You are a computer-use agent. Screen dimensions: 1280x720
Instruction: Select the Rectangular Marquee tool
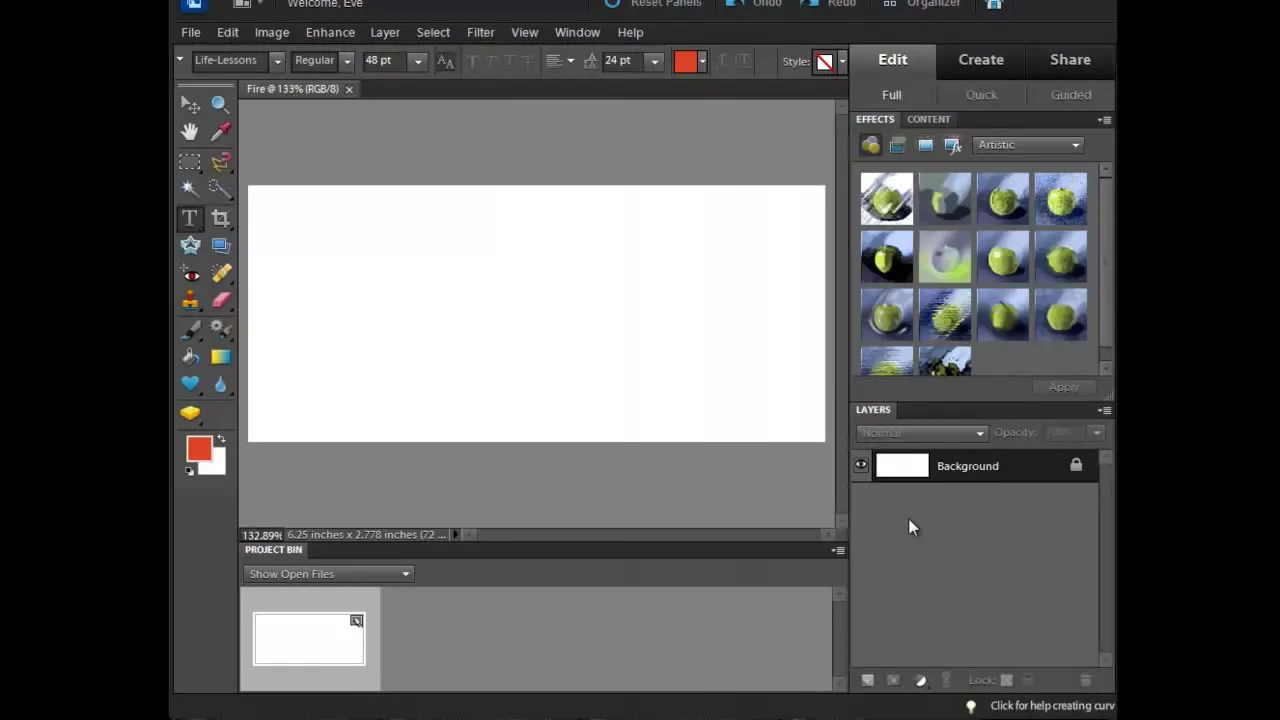tap(190, 161)
